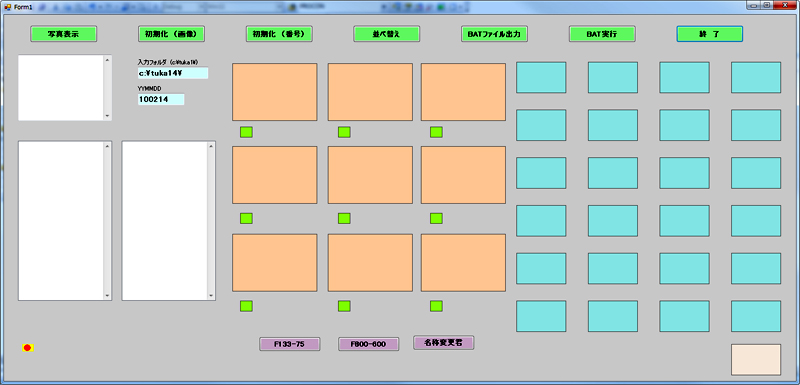Select the orange panel in row two, column three

pos(463,175)
